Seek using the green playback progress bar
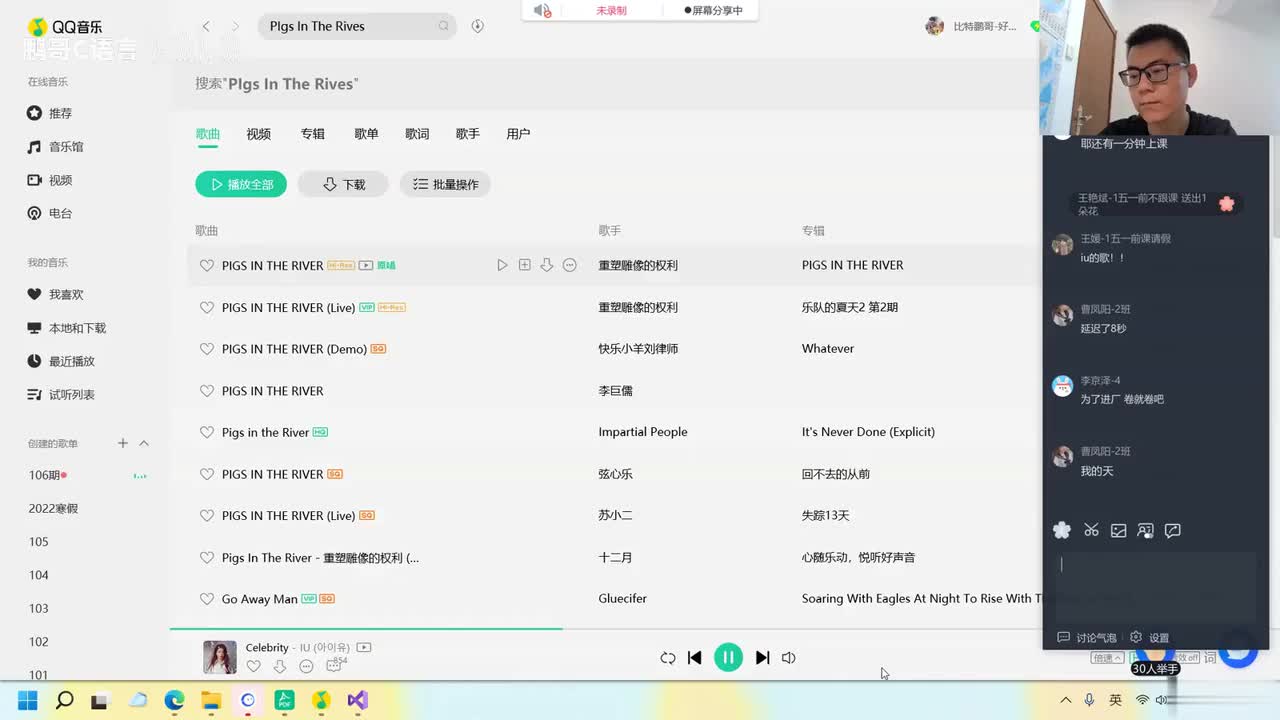The image size is (1280, 720). click(x=366, y=628)
